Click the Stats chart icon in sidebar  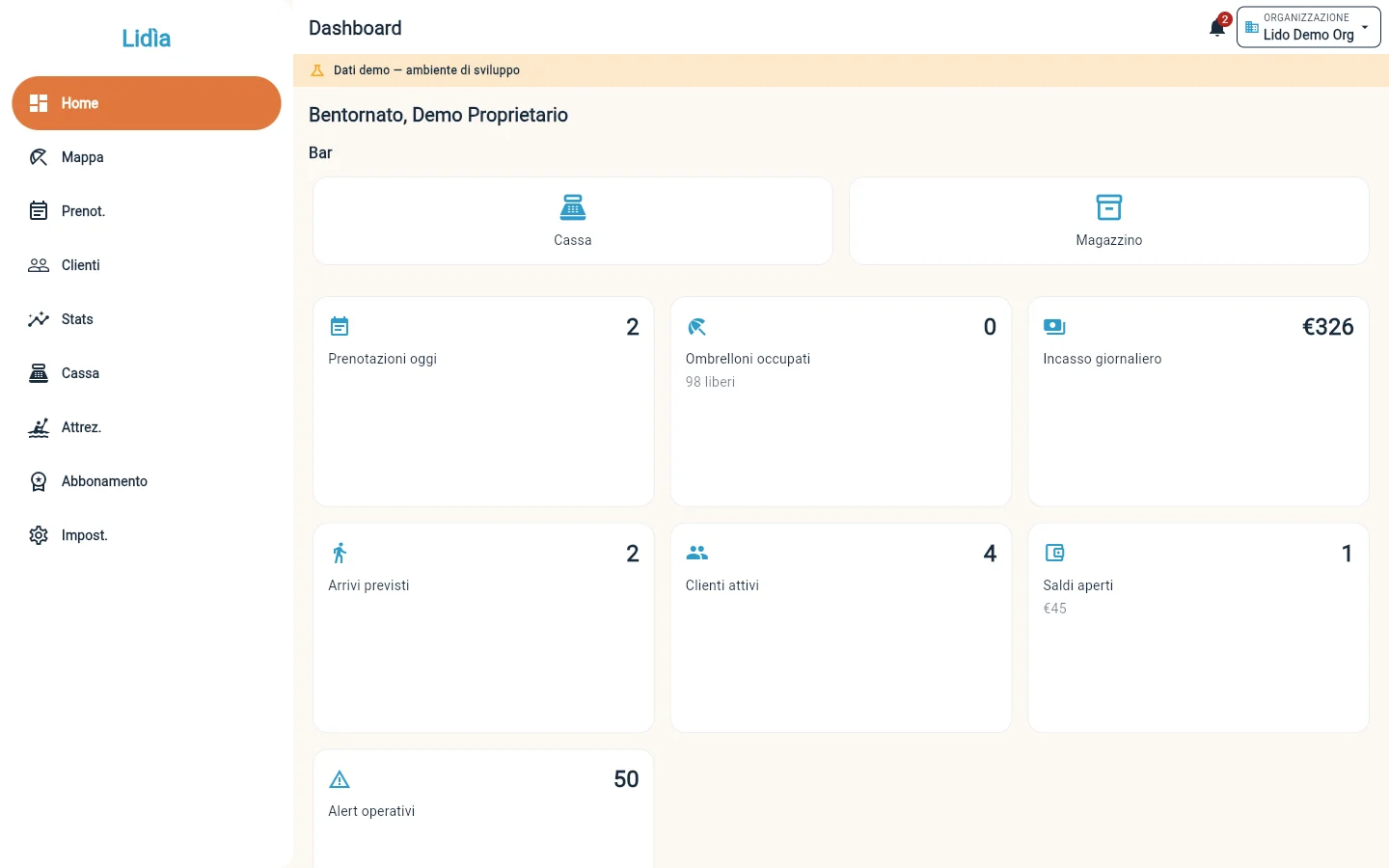39,319
